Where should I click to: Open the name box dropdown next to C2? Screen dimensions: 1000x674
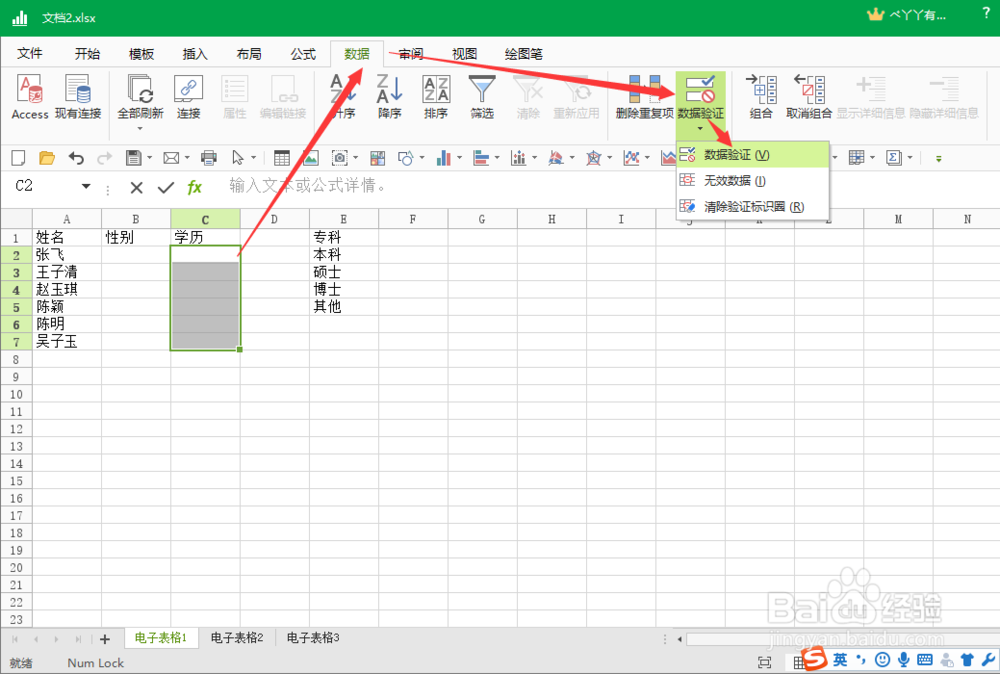click(x=85, y=186)
